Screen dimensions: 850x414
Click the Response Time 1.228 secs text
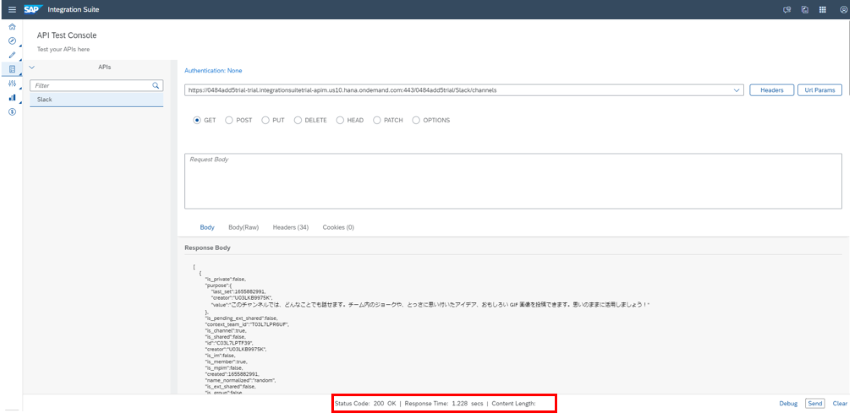coord(443,404)
